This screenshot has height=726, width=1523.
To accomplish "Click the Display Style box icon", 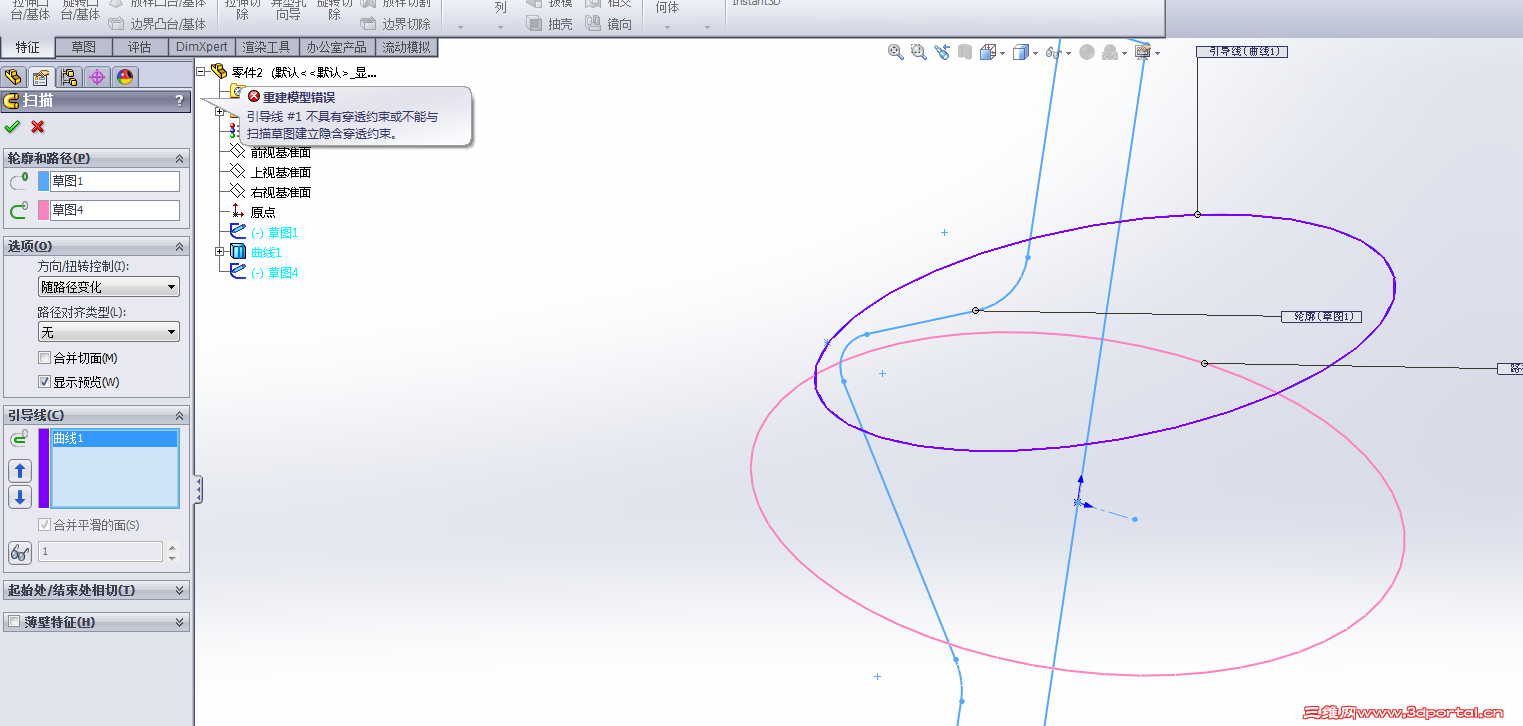I will [x=1021, y=52].
